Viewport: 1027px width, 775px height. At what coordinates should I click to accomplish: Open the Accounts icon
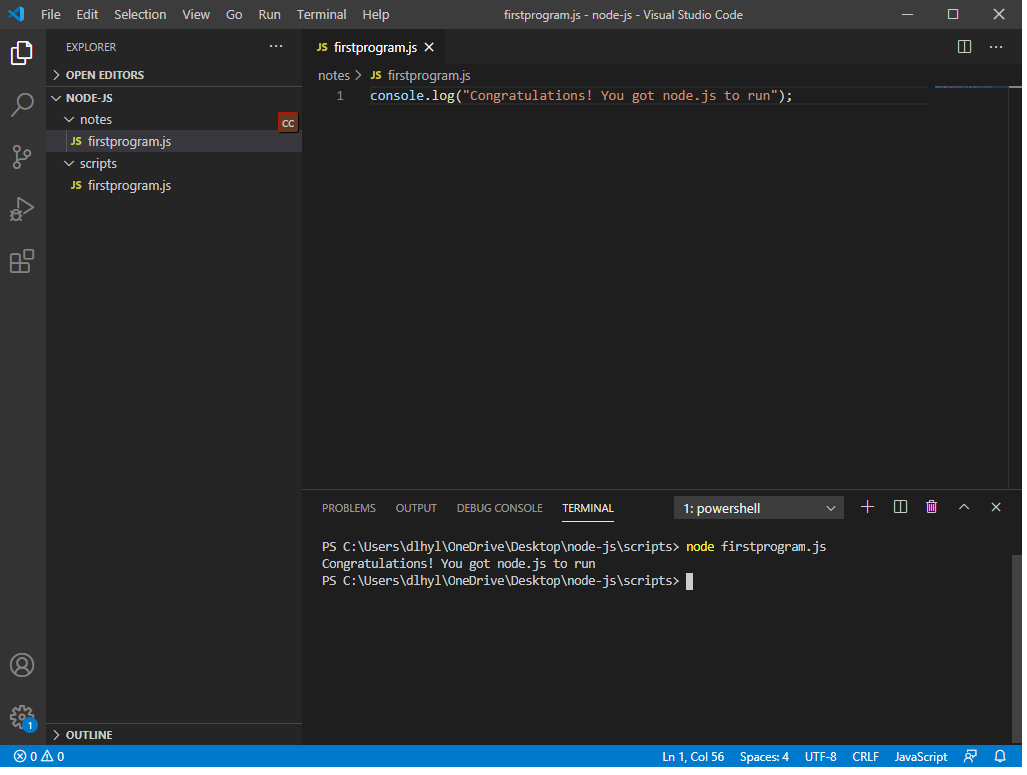coord(22,664)
